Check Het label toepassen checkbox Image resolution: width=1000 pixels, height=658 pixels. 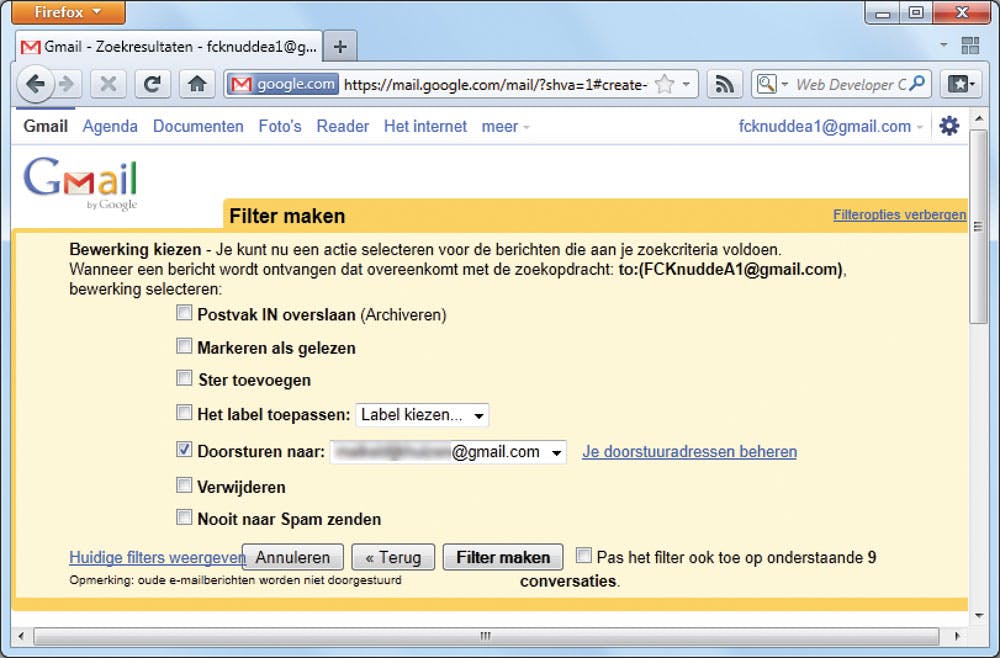pyautogui.click(x=184, y=413)
